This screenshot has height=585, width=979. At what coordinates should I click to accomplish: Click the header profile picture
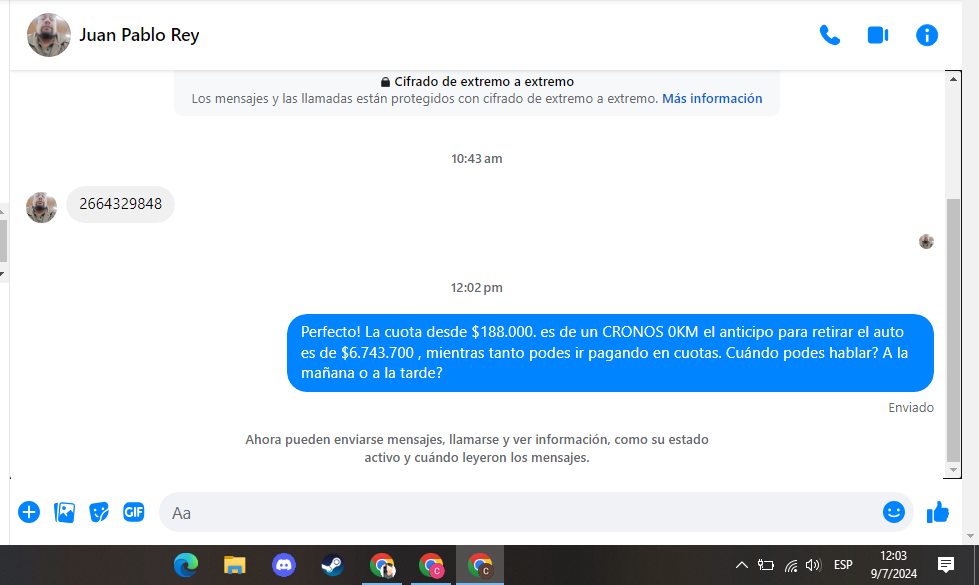pyautogui.click(x=48, y=35)
